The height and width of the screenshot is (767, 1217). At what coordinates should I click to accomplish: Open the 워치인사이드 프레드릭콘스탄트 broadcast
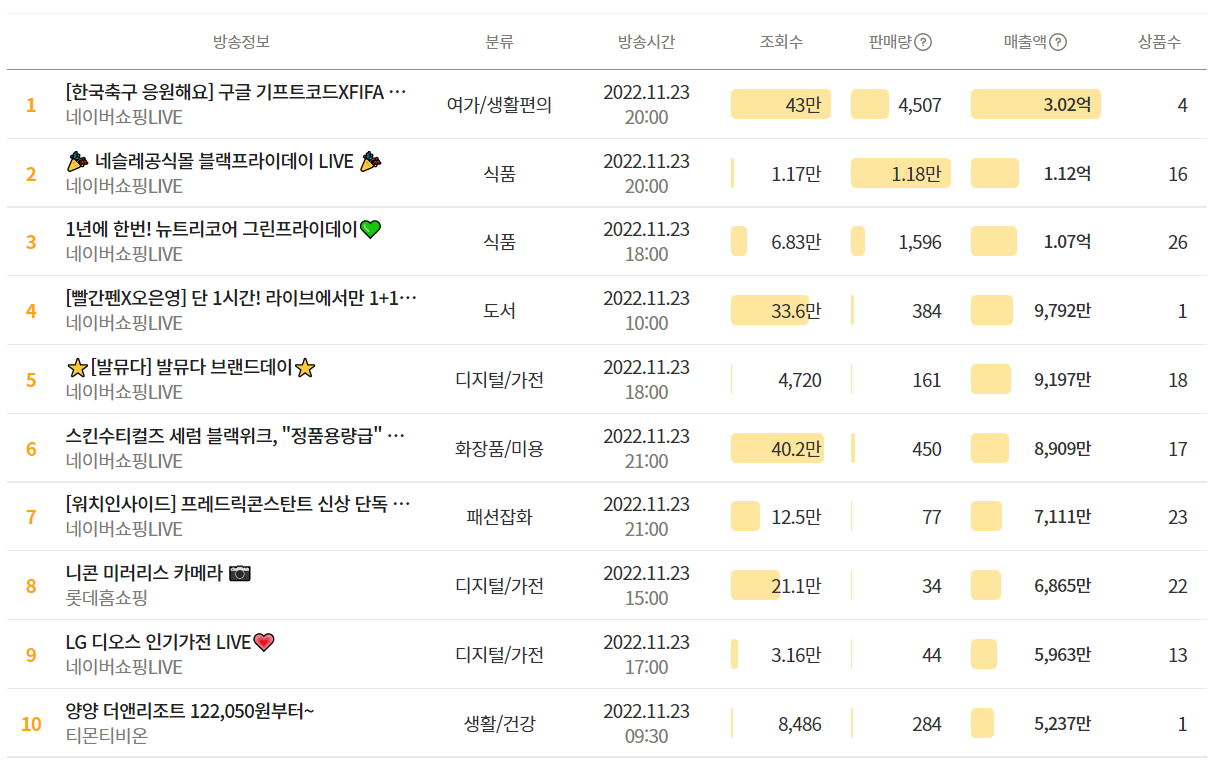tap(238, 504)
